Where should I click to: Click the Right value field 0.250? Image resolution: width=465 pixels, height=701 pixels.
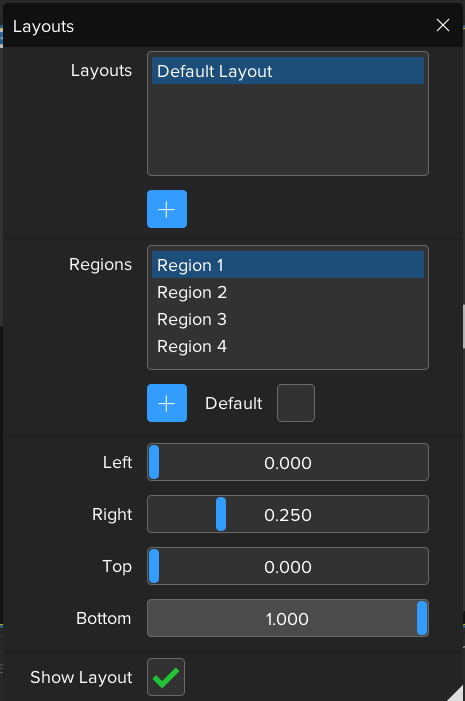coord(287,514)
